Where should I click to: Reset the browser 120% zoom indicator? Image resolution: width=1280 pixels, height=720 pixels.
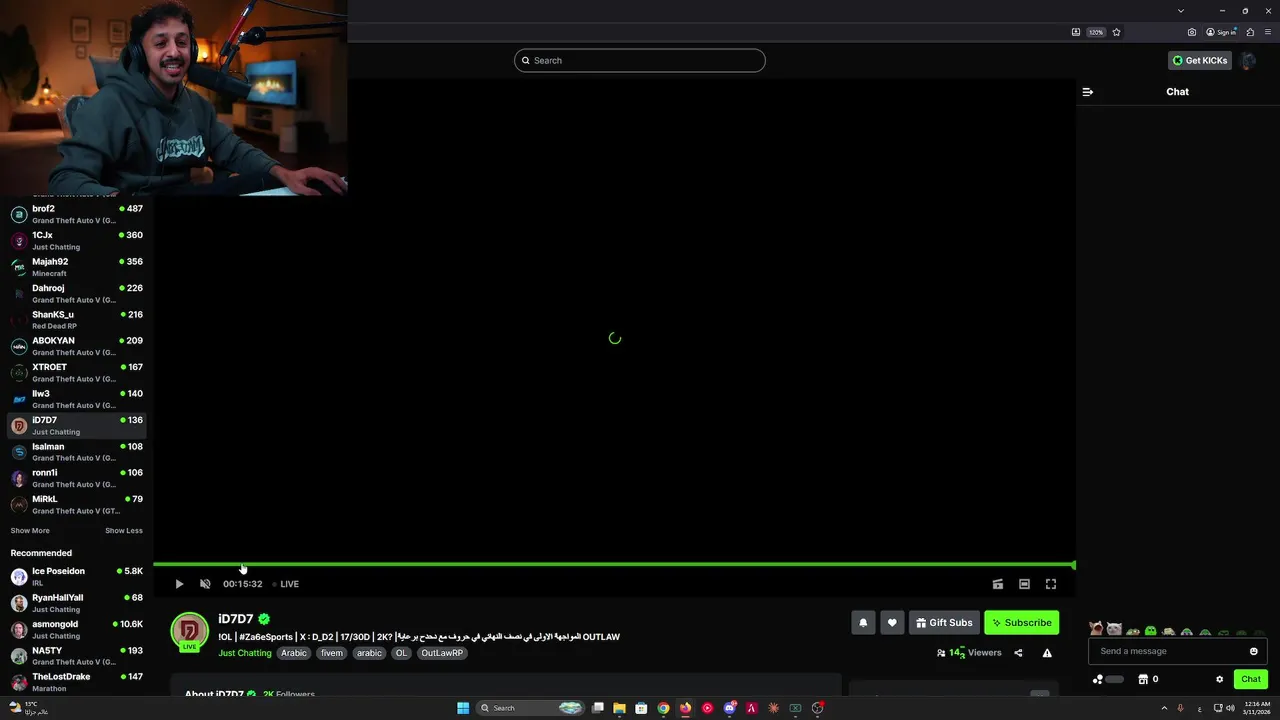click(x=1096, y=32)
